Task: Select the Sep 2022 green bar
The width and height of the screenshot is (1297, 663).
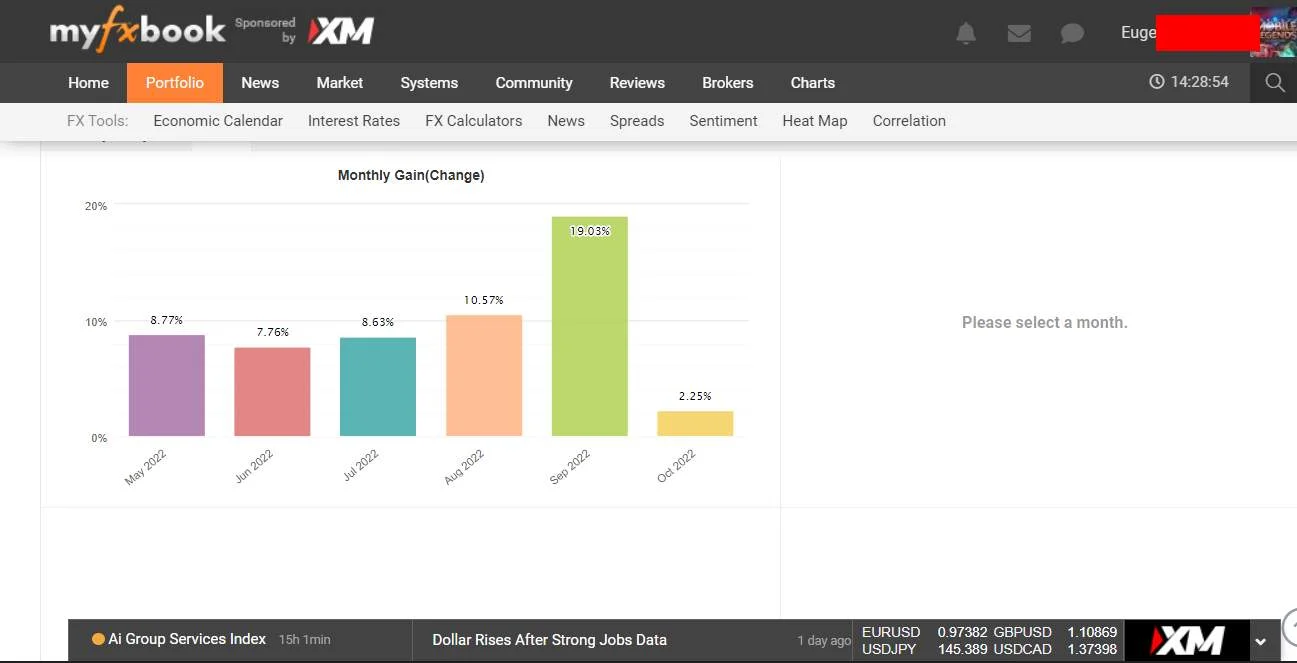Action: 590,326
